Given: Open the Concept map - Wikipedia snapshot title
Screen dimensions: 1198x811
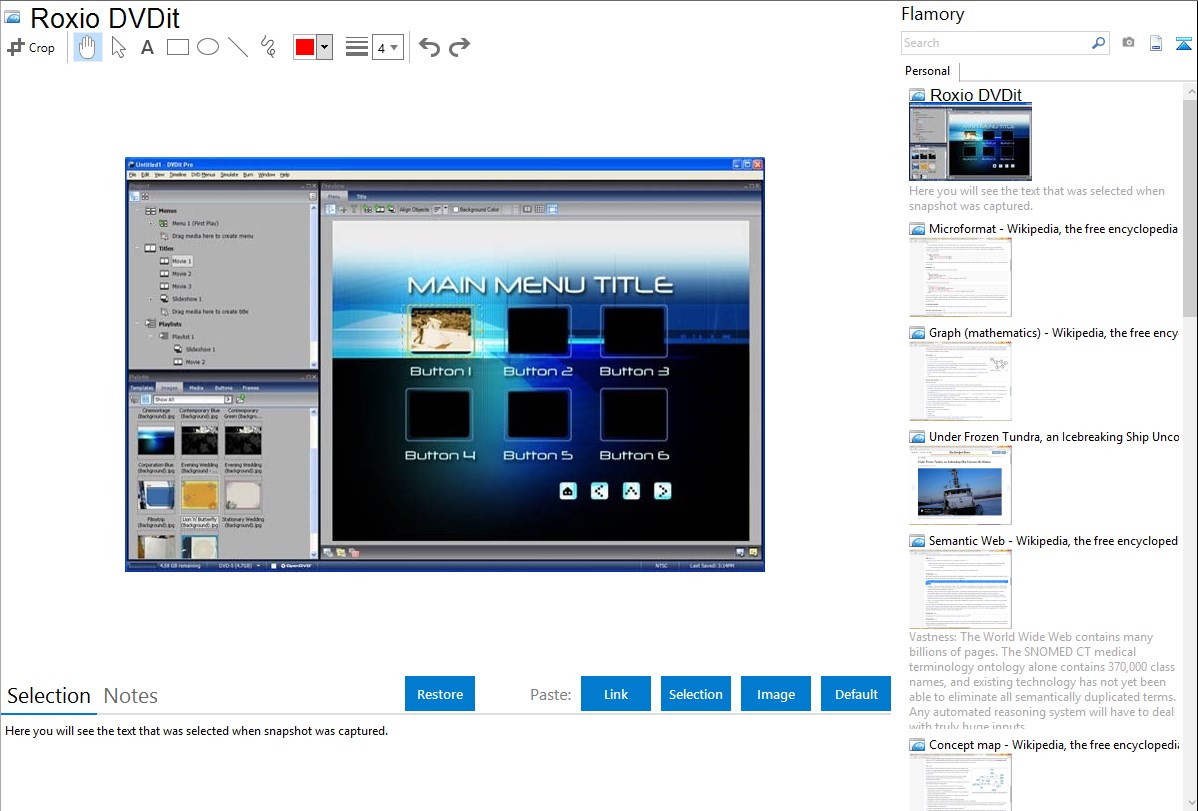Looking at the screenshot, I should coord(1054,744).
